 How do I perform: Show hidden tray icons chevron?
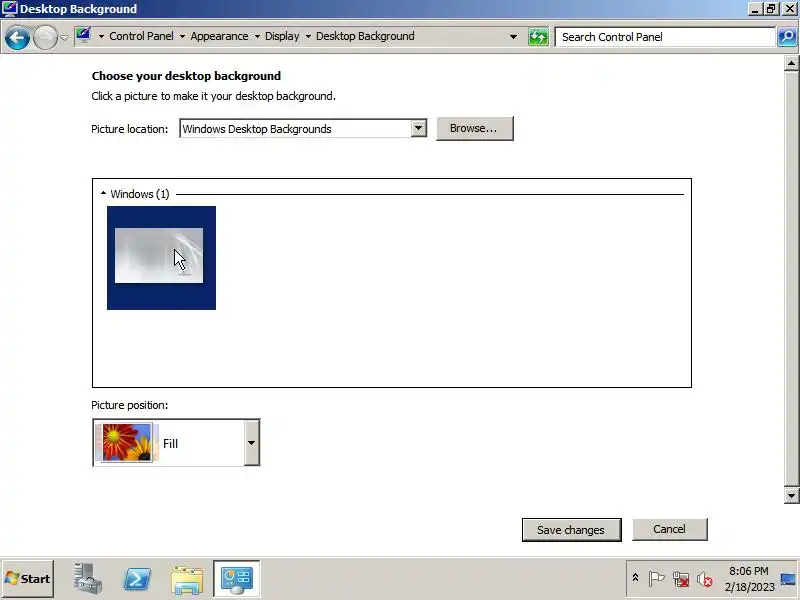click(635, 578)
